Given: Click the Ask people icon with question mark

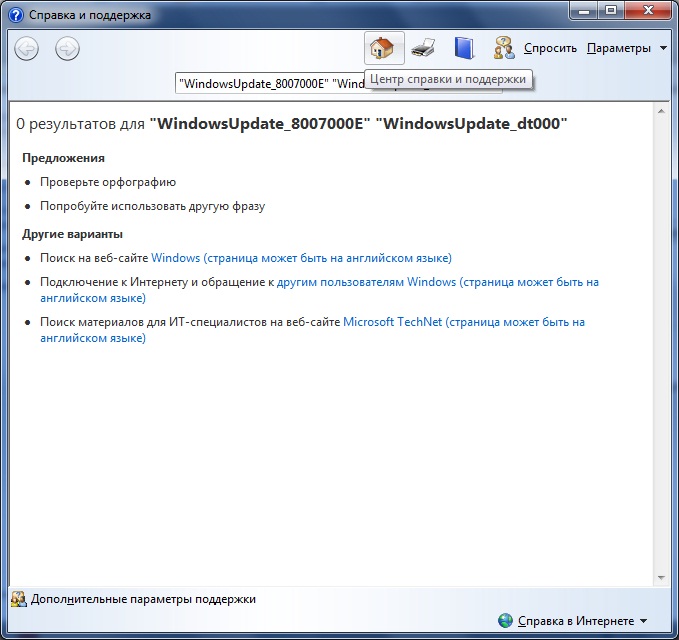Looking at the screenshot, I should 504,48.
